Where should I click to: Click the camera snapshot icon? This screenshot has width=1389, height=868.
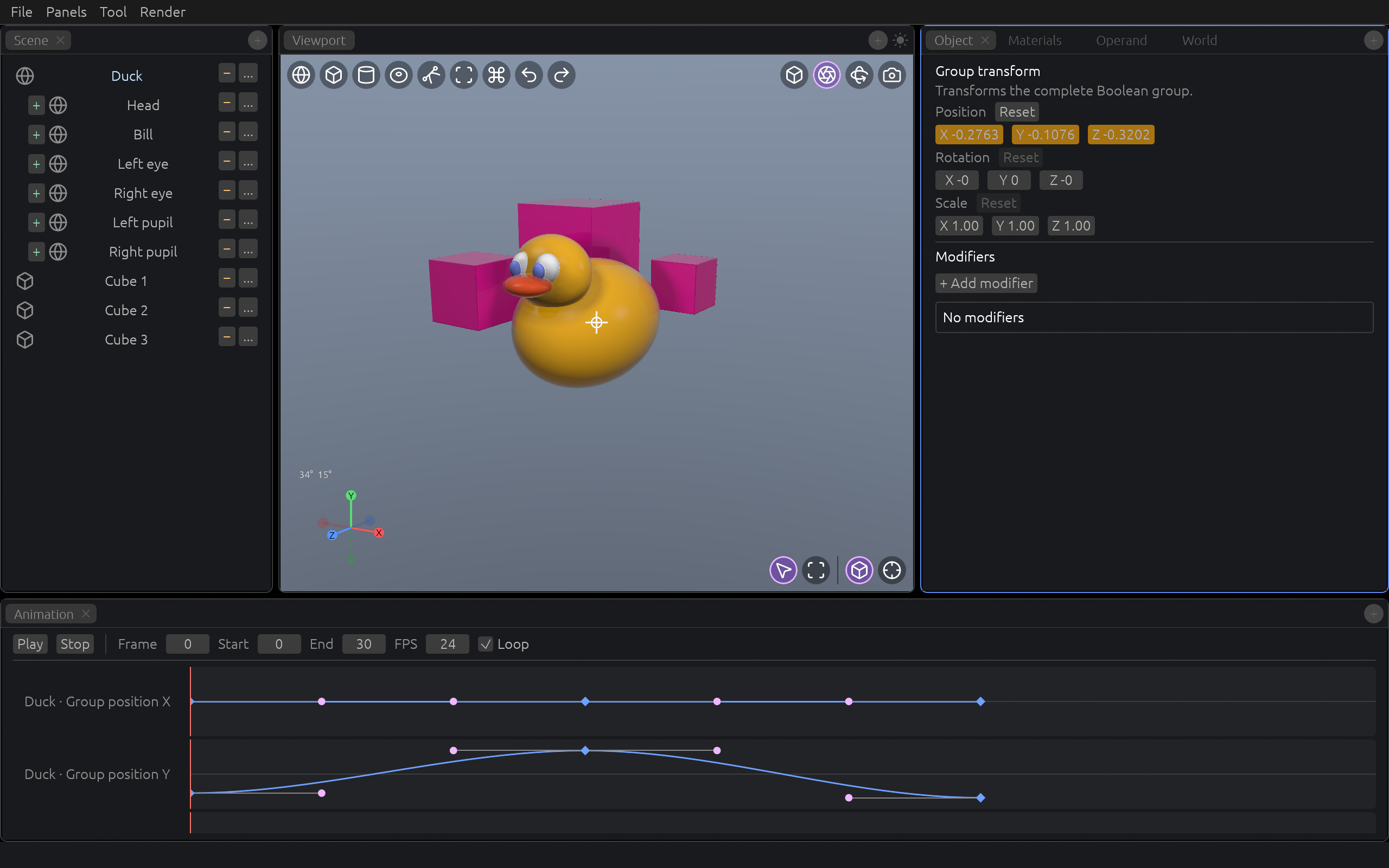(891, 75)
